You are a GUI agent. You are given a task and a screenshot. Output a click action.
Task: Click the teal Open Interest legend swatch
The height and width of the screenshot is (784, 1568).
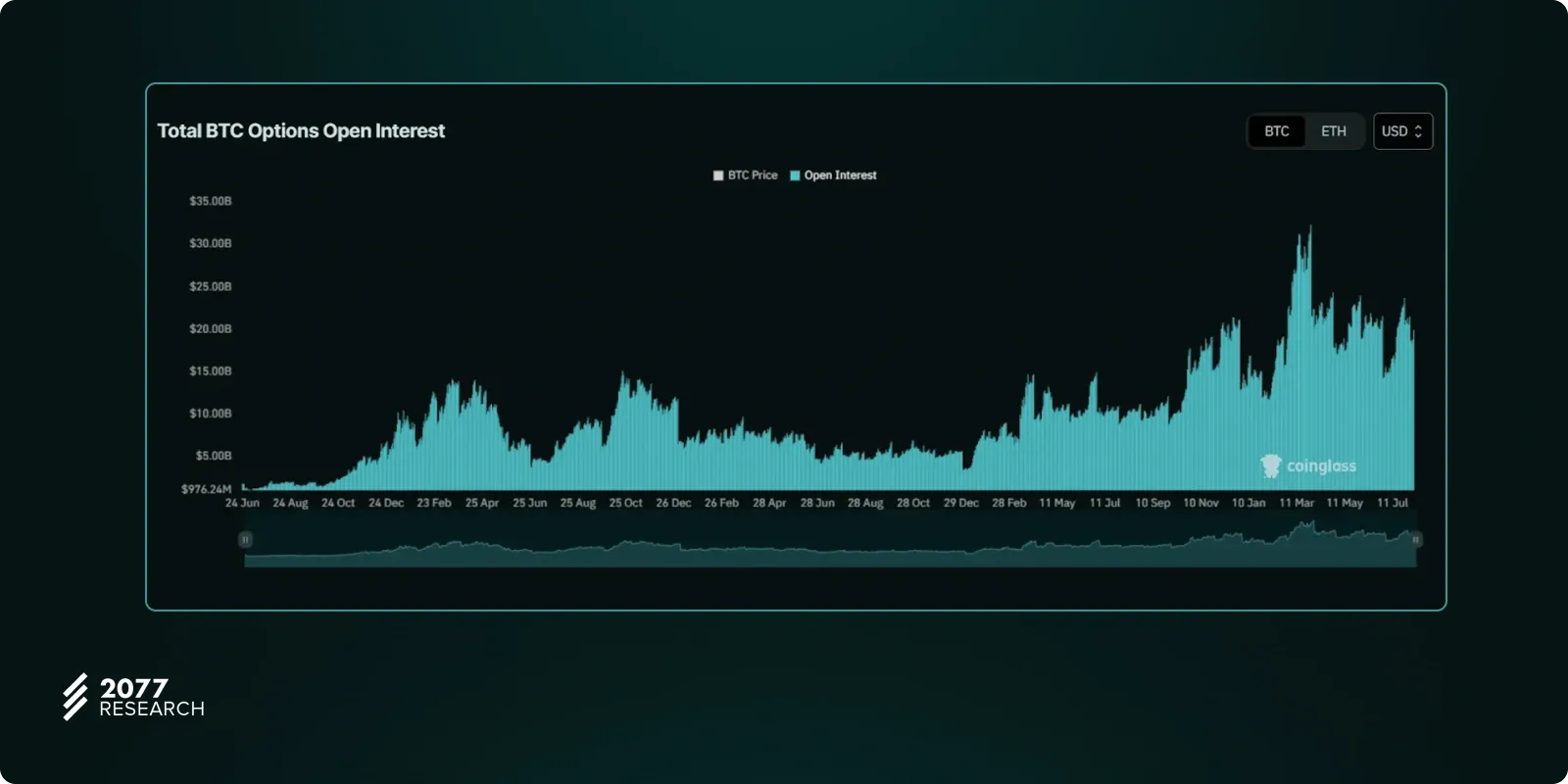795,175
